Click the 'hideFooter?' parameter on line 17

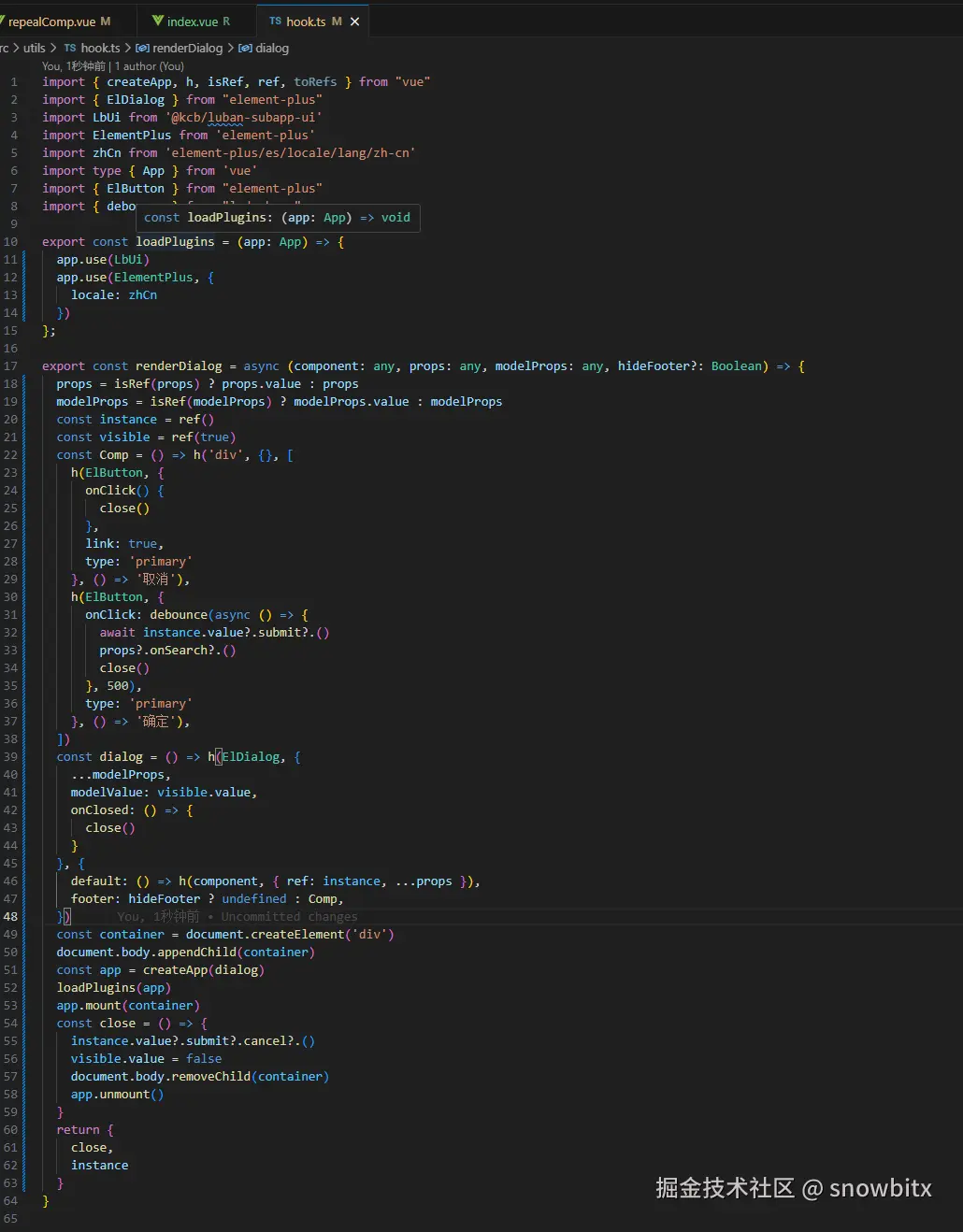coord(657,365)
